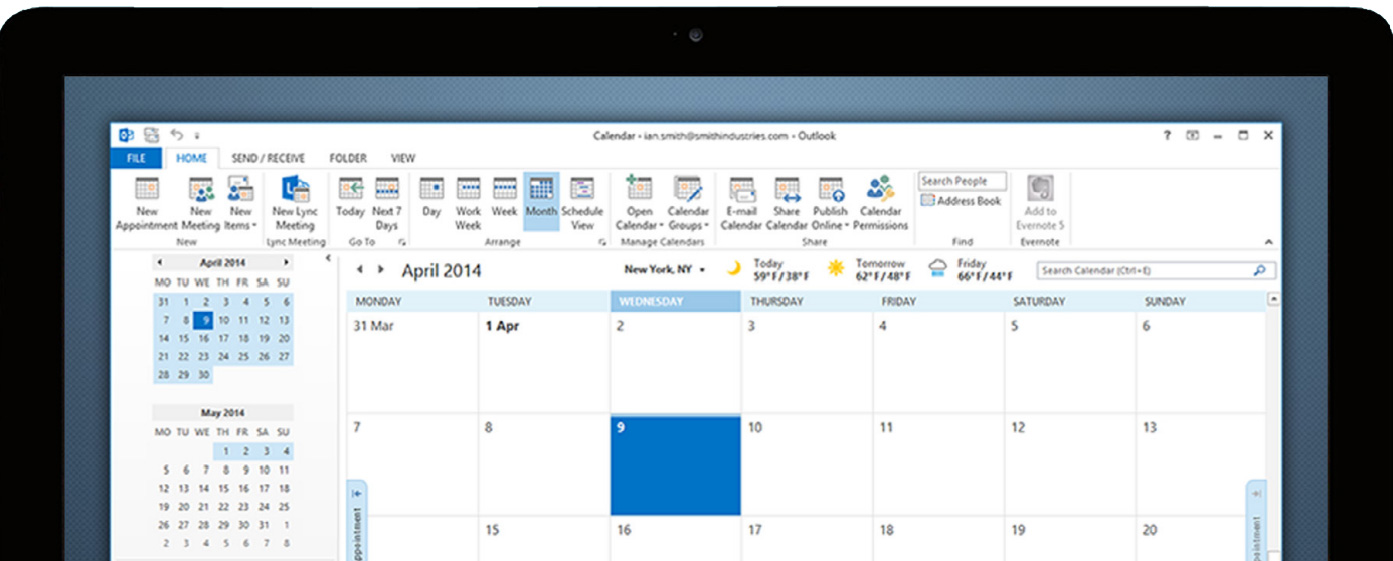
Task: Click the search magnifier icon
Action: tap(1259, 270)
